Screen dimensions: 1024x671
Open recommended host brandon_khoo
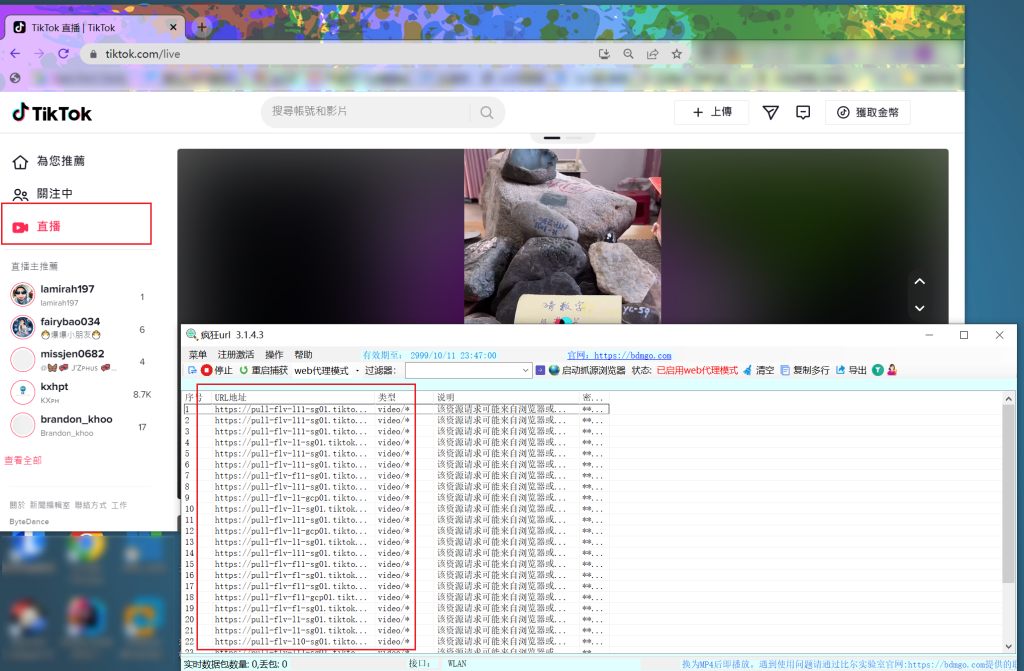[78, 425]
